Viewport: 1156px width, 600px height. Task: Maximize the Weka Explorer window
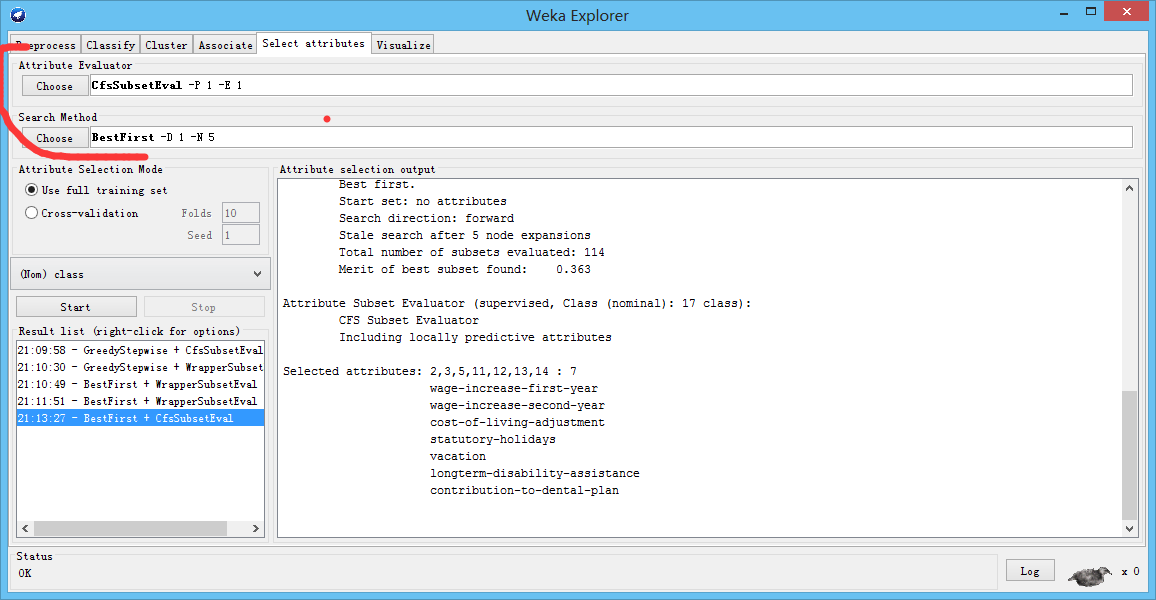(x=1091, y=11)
